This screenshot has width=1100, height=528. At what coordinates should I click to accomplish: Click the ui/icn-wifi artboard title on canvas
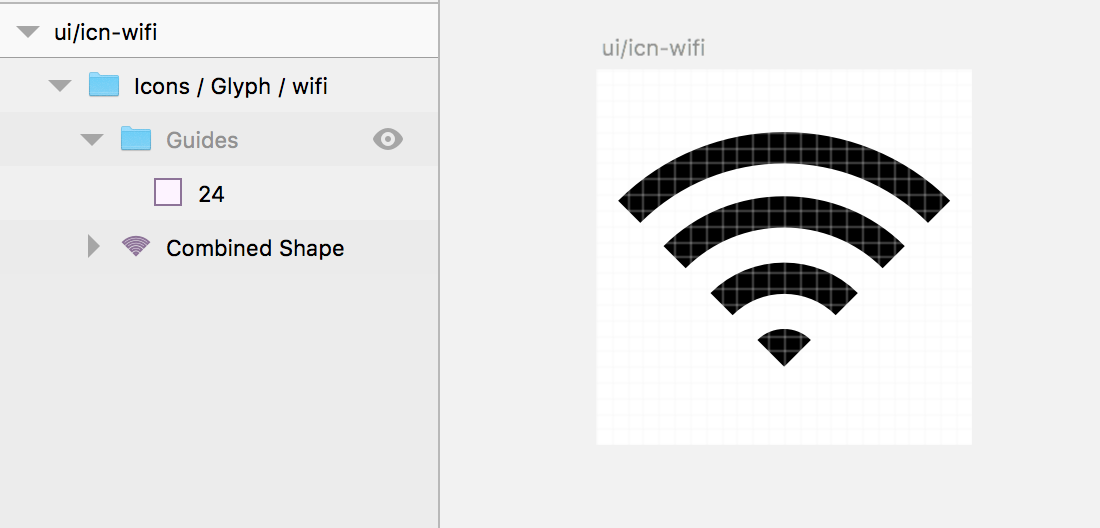(653, 48)
